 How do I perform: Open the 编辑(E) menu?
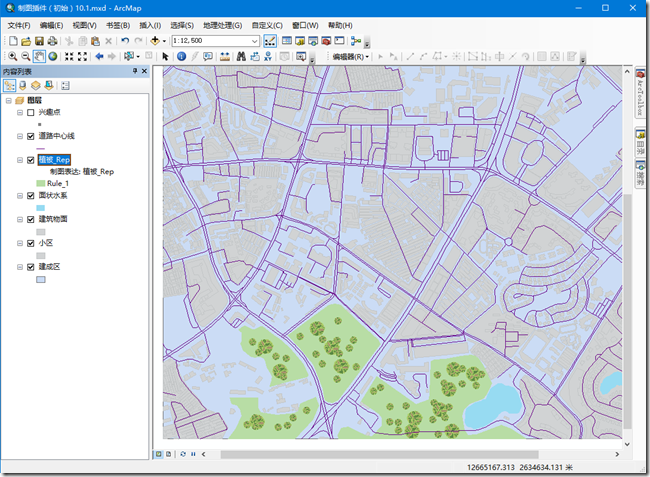pyautogui.click(x=51, y=25)
